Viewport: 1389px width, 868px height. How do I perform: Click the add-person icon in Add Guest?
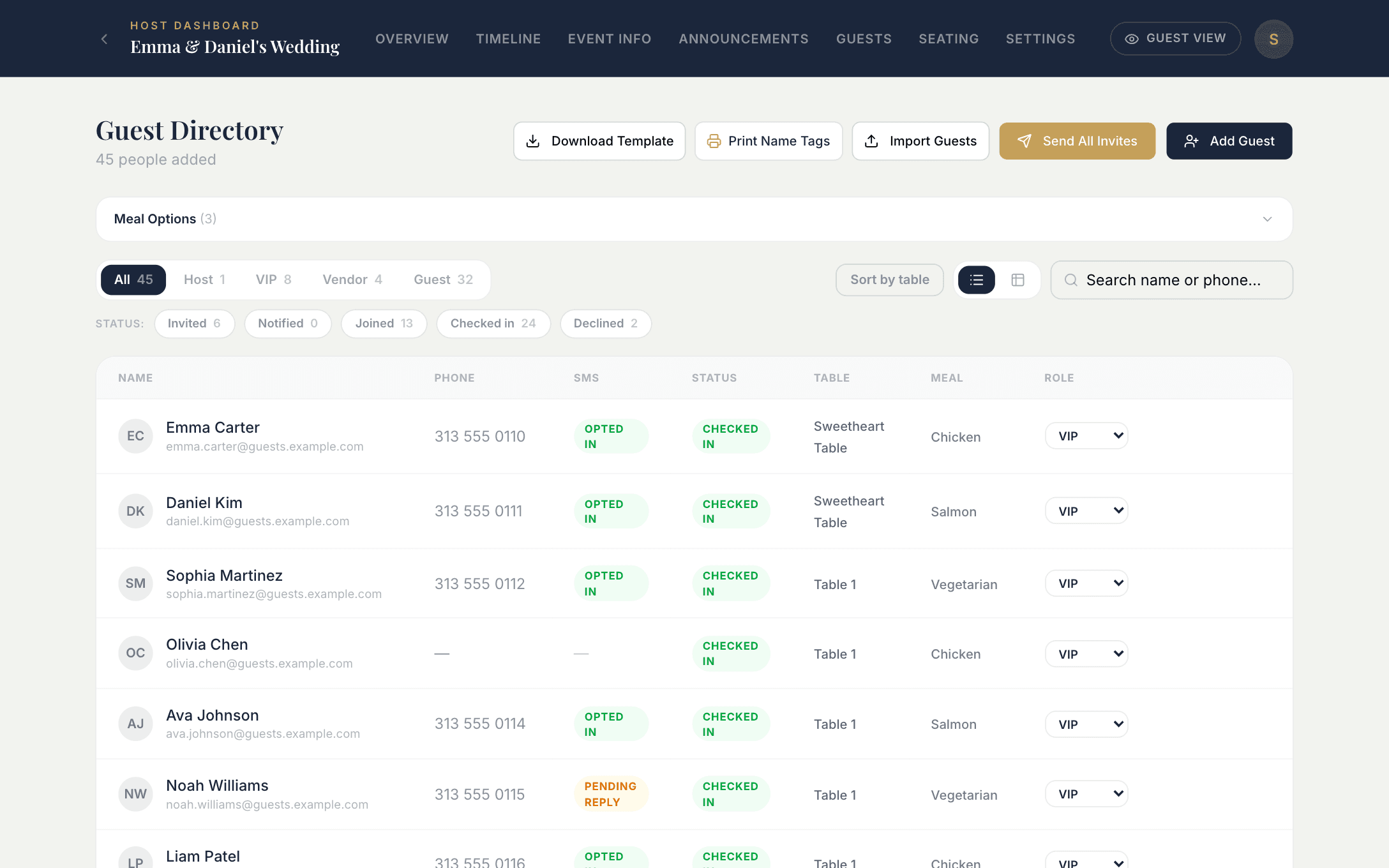click(1191, 141)
